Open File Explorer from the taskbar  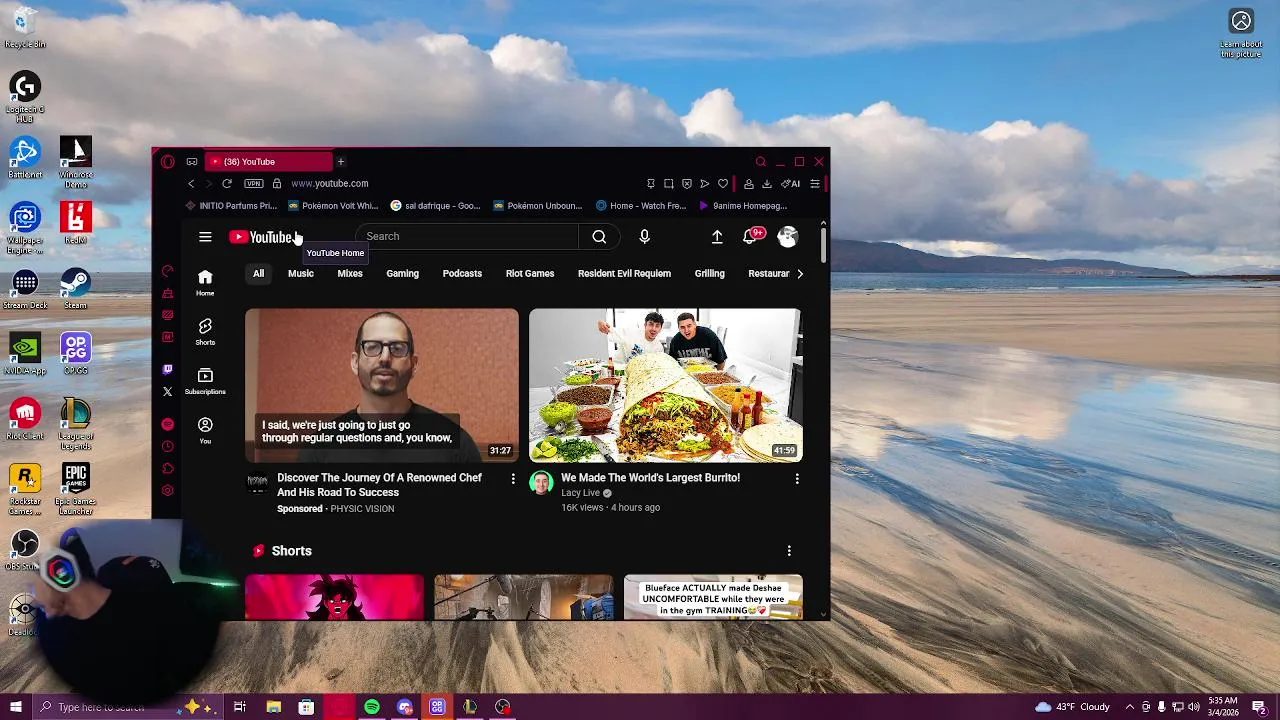[273, 707]
